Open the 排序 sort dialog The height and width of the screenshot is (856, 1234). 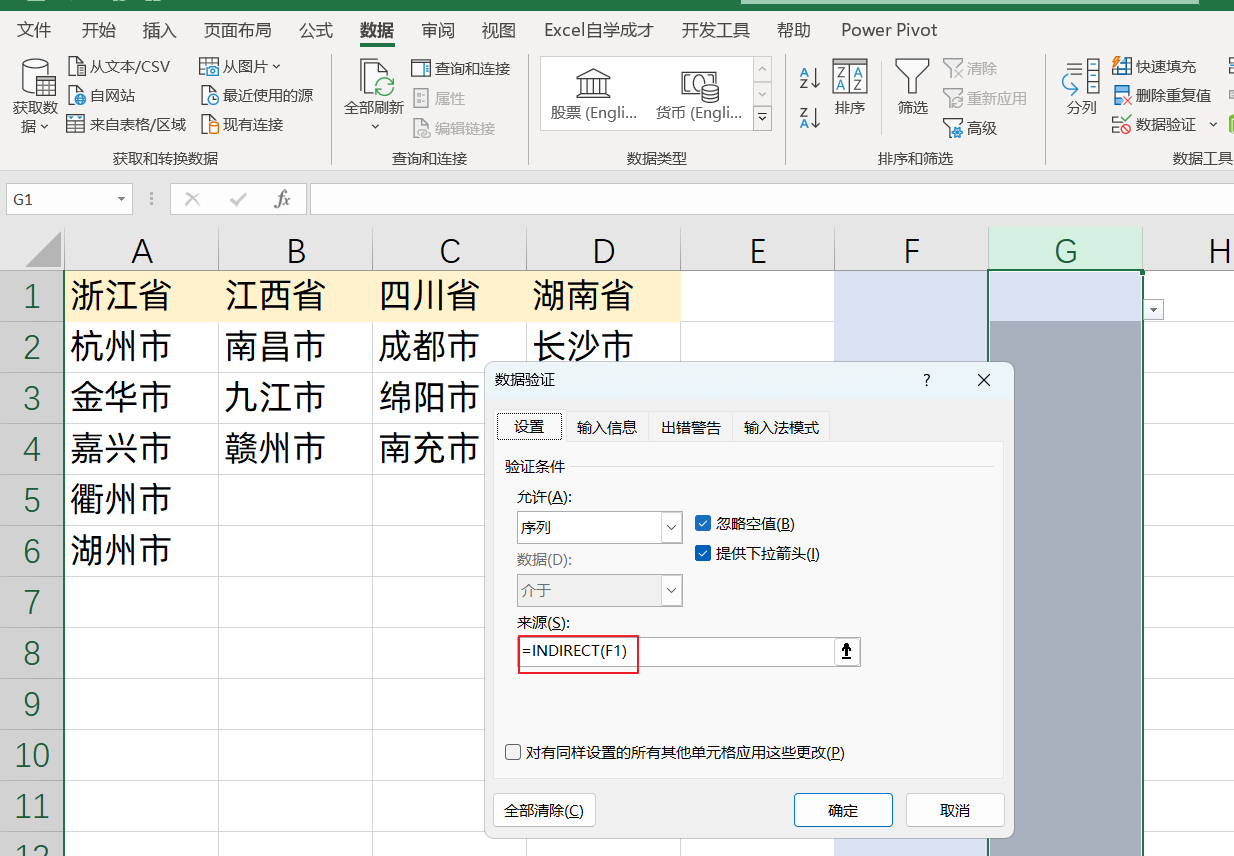[850, 88]
